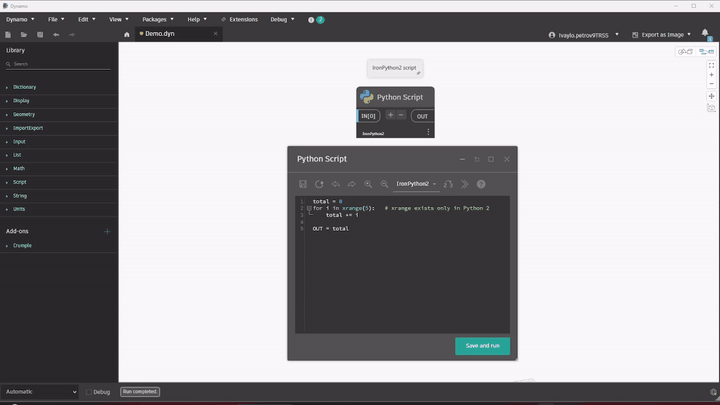Open the Automatic run mode dropdown
Viewport: 720px width, 405px height.
click(x=39, y=392)
